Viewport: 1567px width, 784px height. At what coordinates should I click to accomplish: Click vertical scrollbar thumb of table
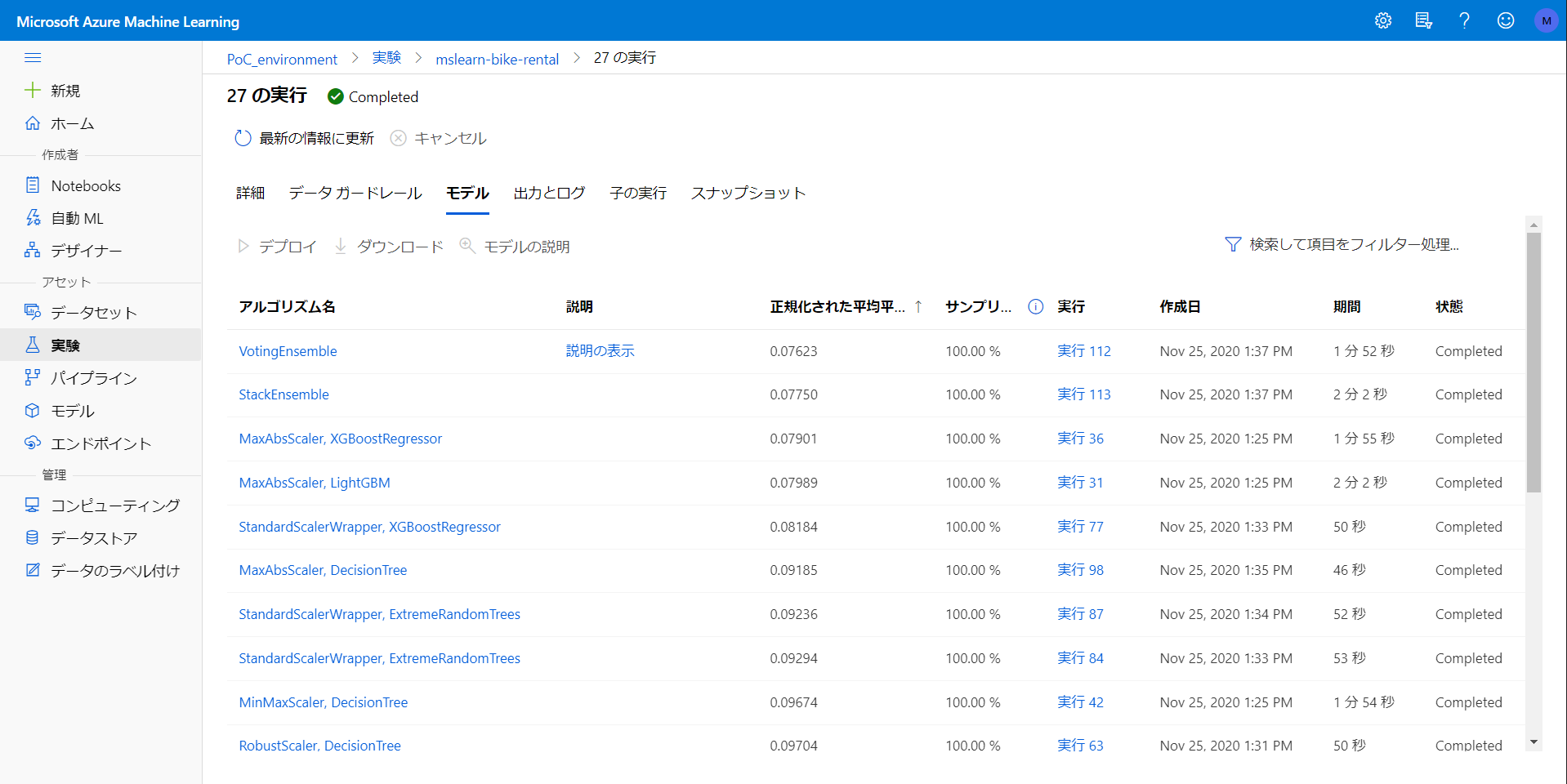point(1534,363)
